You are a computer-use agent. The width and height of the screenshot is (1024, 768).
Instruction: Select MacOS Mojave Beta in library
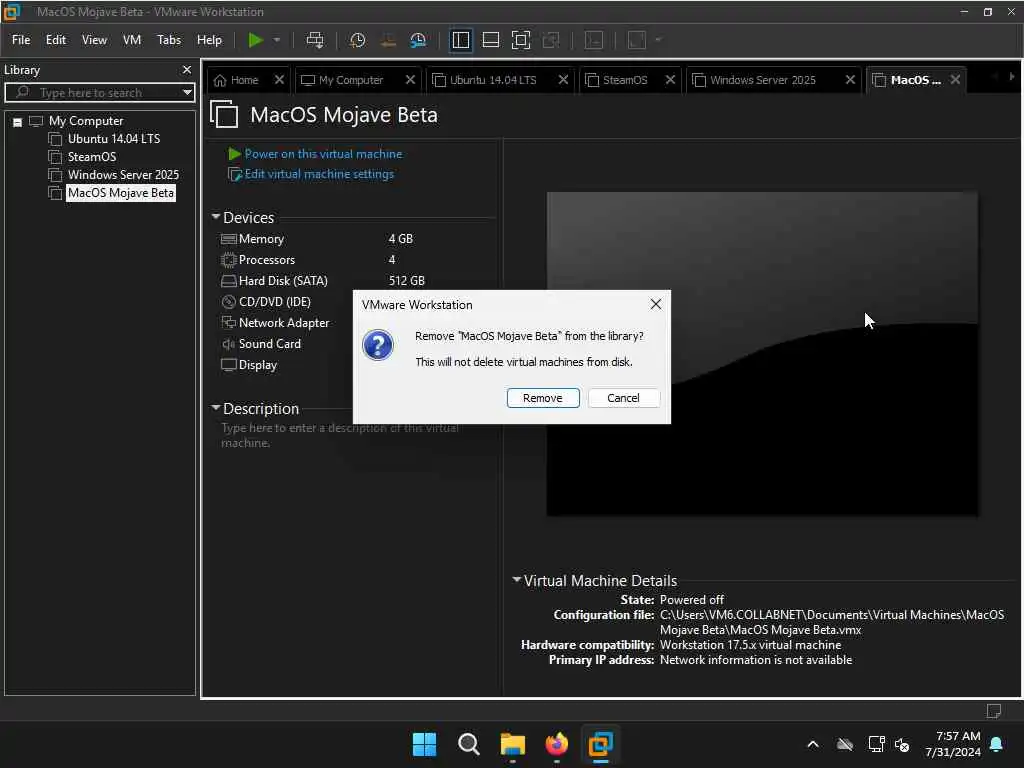coord(121,193)
